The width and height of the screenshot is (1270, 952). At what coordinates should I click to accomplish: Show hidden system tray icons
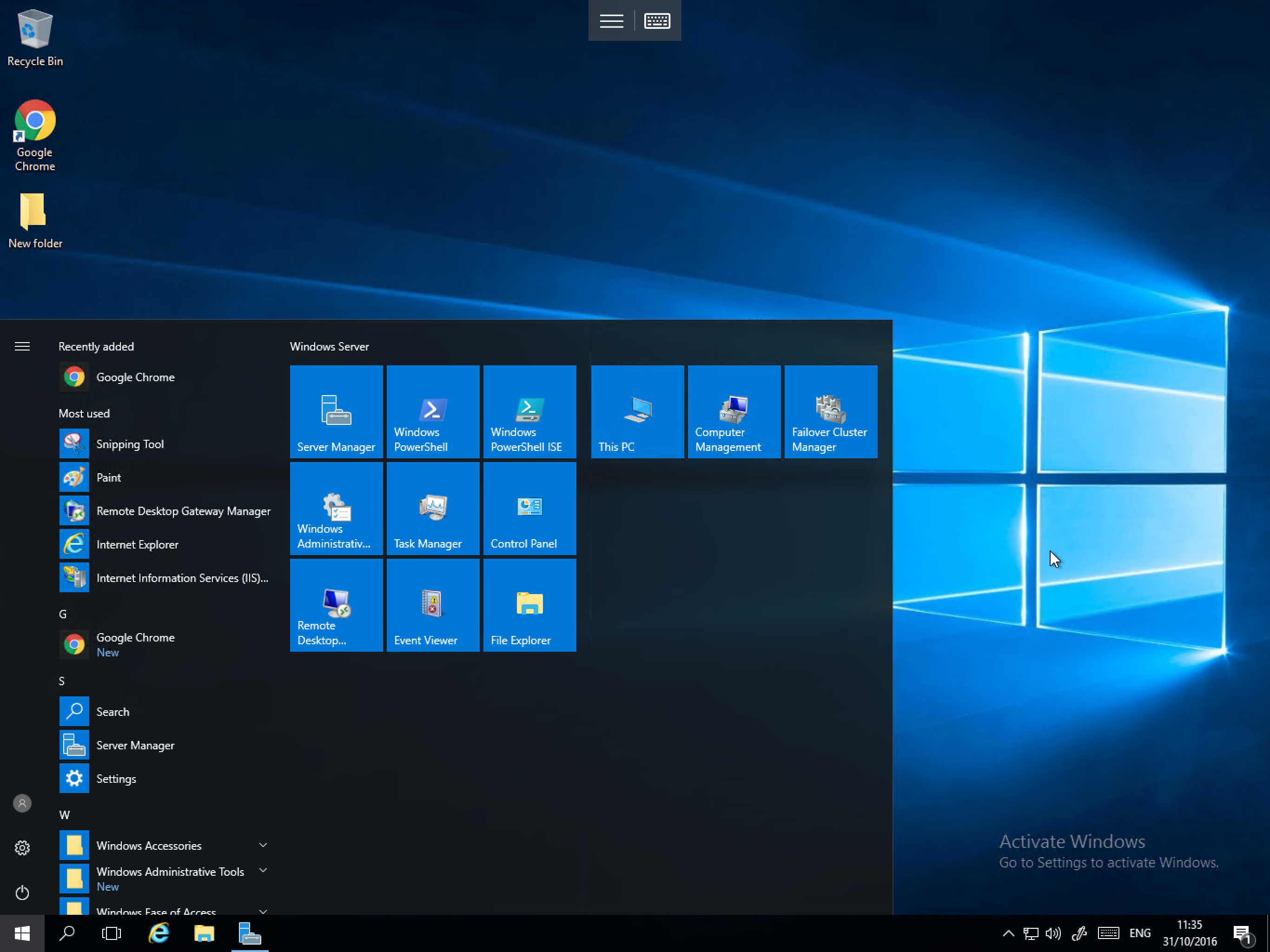click(1008, 933)
